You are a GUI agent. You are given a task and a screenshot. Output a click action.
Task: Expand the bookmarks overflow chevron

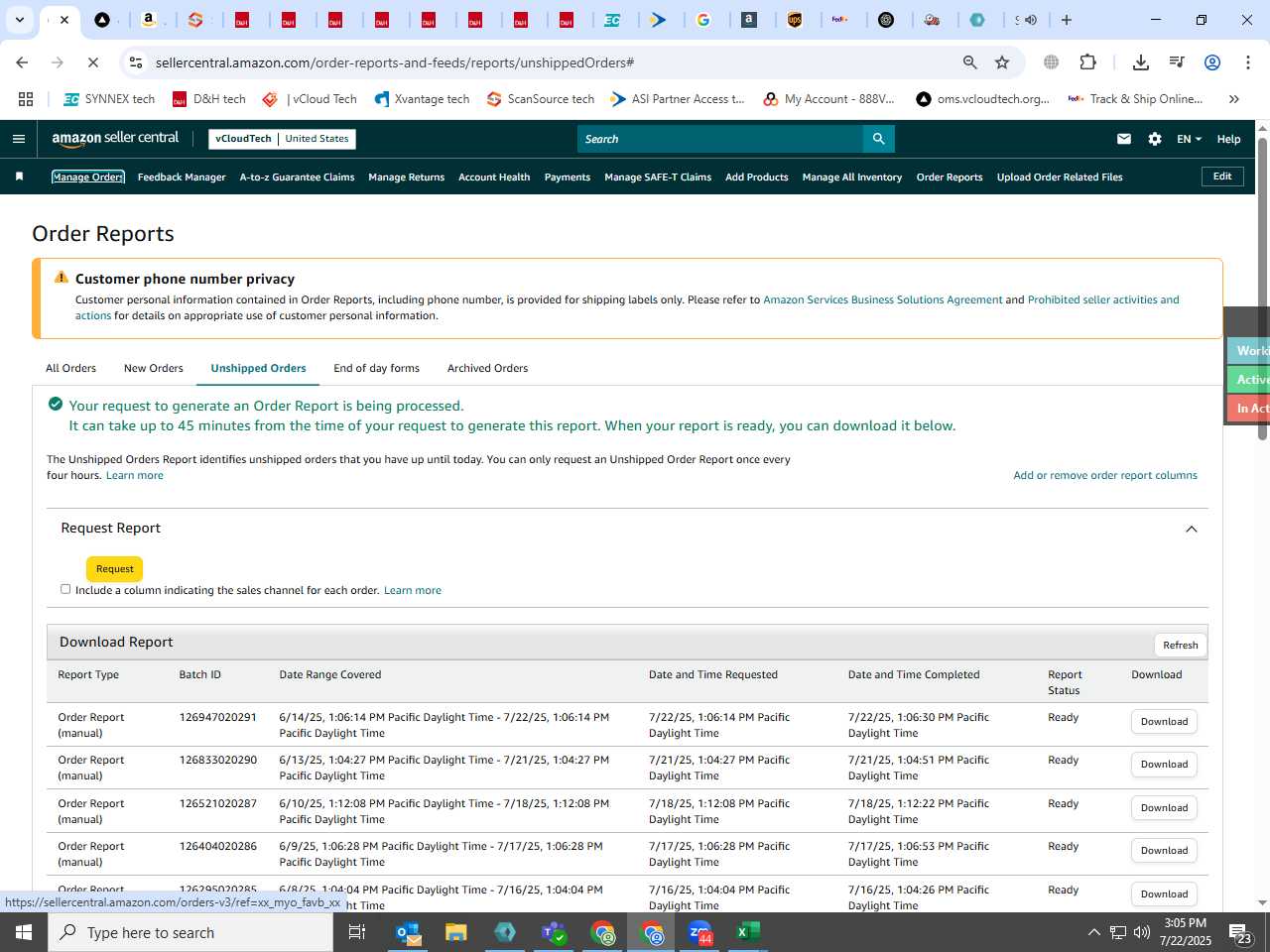tap(1234, 99)
